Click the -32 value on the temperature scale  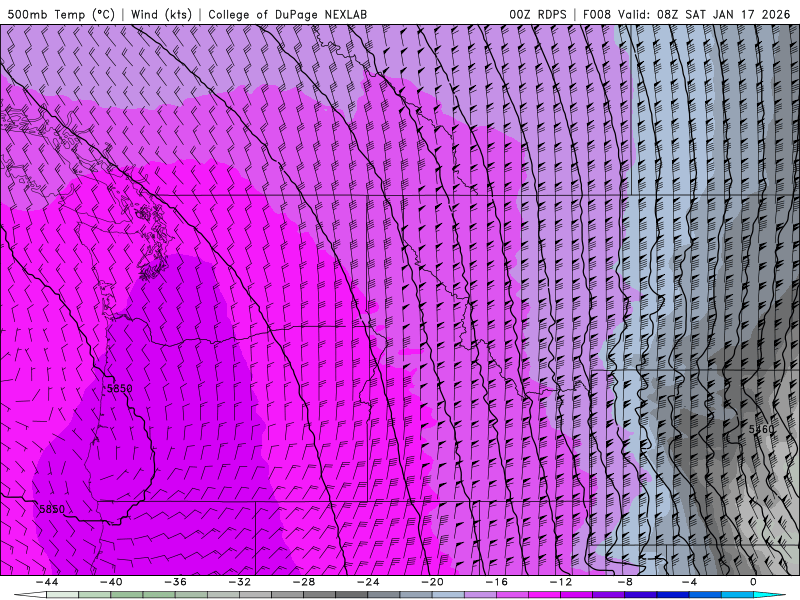240,582
